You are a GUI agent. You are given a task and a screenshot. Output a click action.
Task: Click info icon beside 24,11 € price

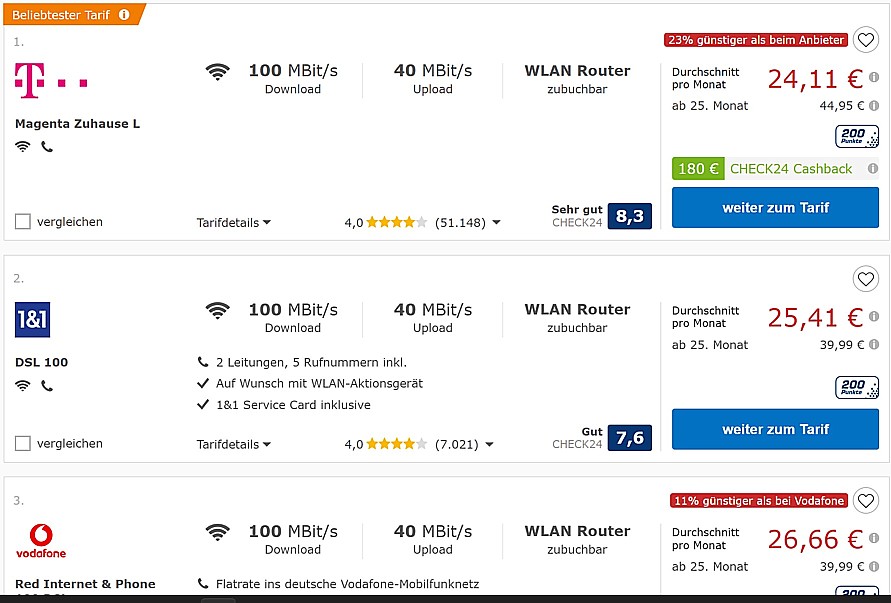click(x=874, y=77)
